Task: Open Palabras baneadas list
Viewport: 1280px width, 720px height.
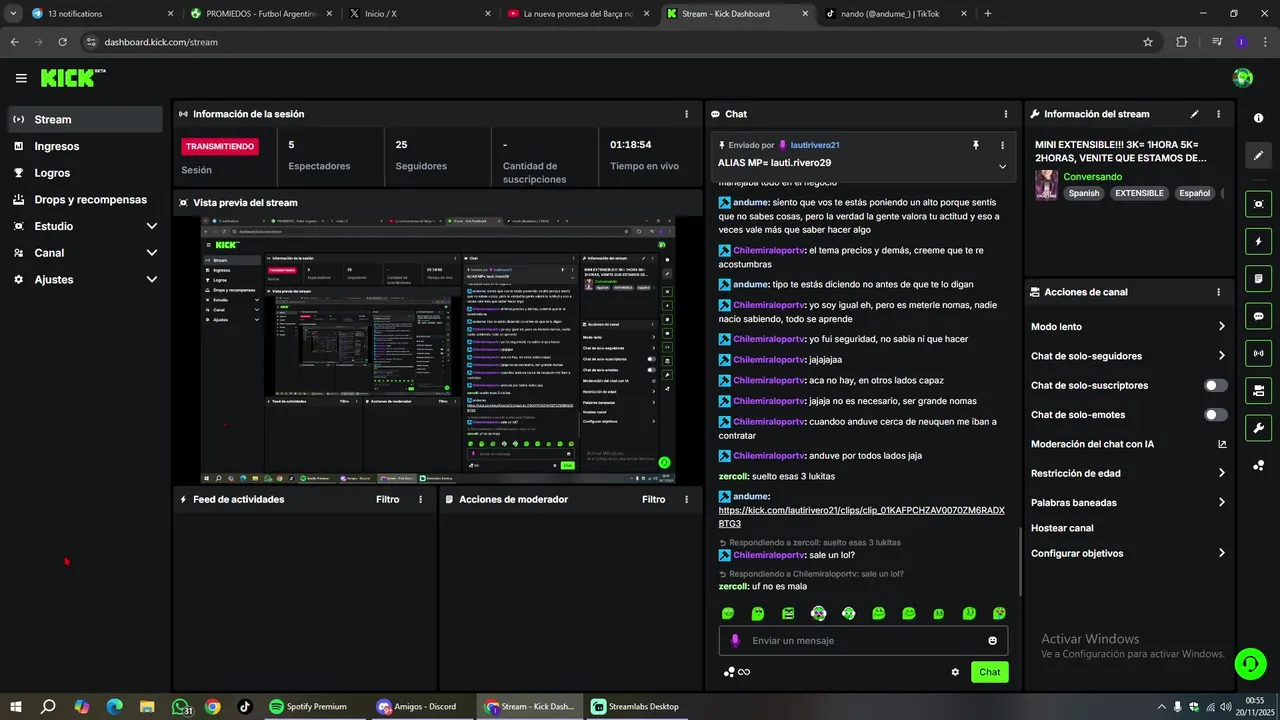Action: pos(1128,502)
